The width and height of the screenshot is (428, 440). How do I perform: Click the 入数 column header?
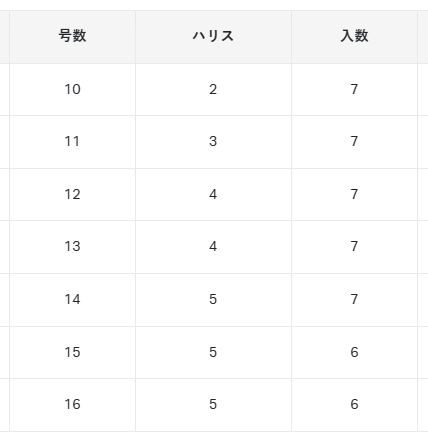click(354, 37)
